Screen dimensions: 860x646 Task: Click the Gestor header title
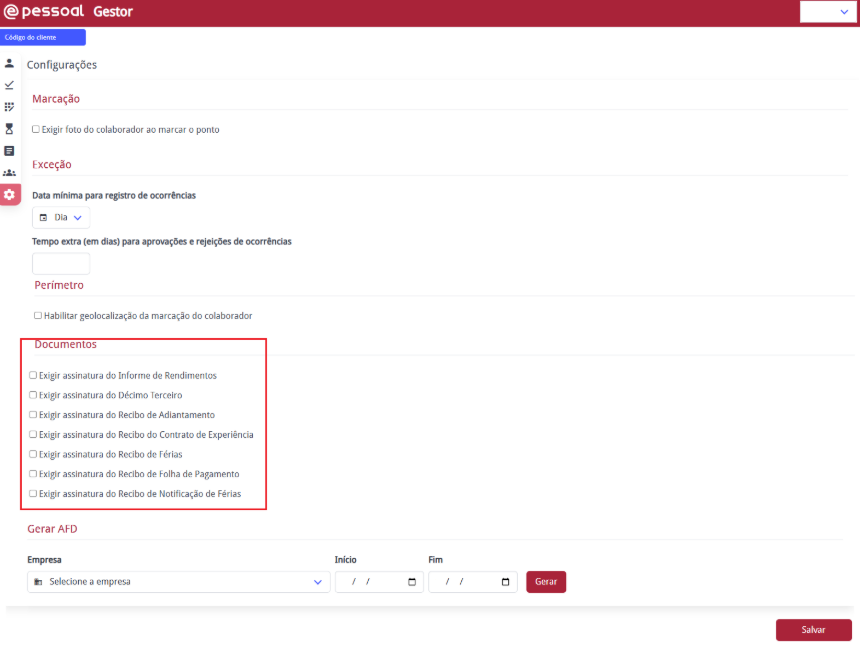coord(113,12)
